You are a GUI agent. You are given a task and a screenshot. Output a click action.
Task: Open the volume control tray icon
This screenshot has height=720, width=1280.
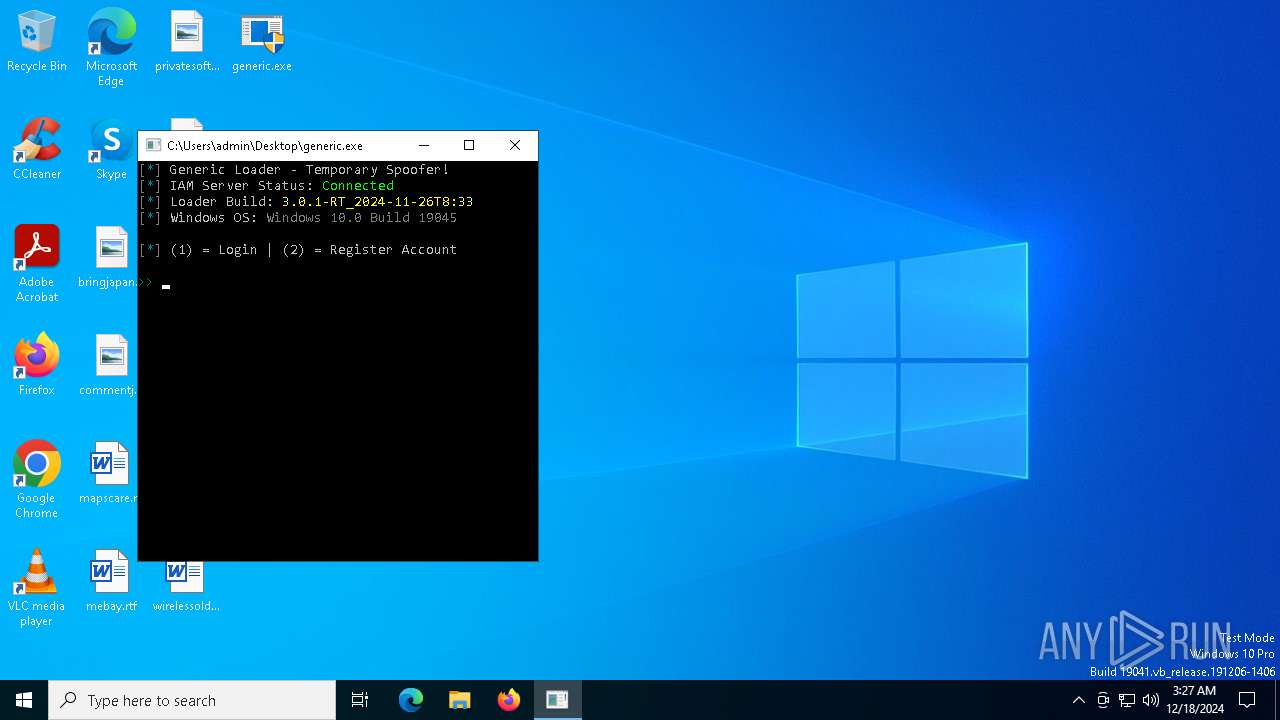1151,700
